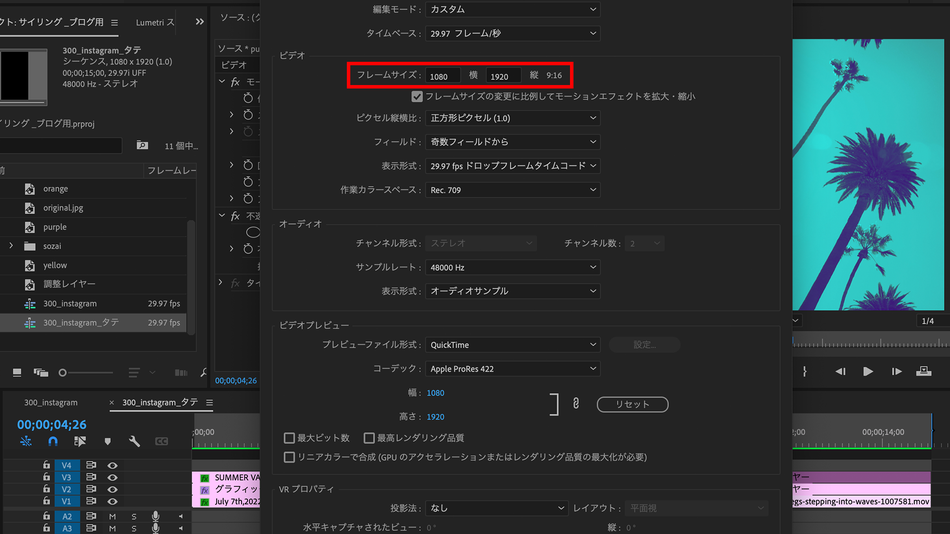Expand the sozai folder

tap(11, 245)
